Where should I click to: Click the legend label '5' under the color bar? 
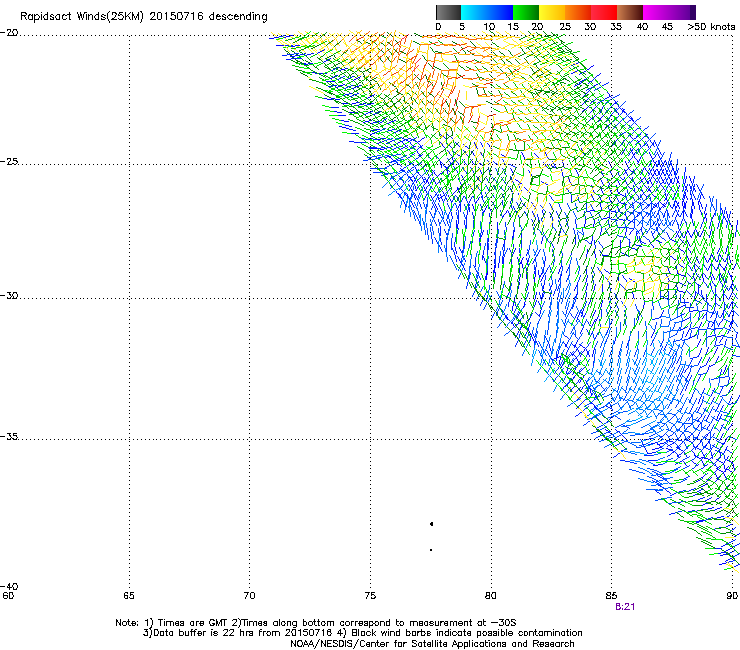point(462,27)
